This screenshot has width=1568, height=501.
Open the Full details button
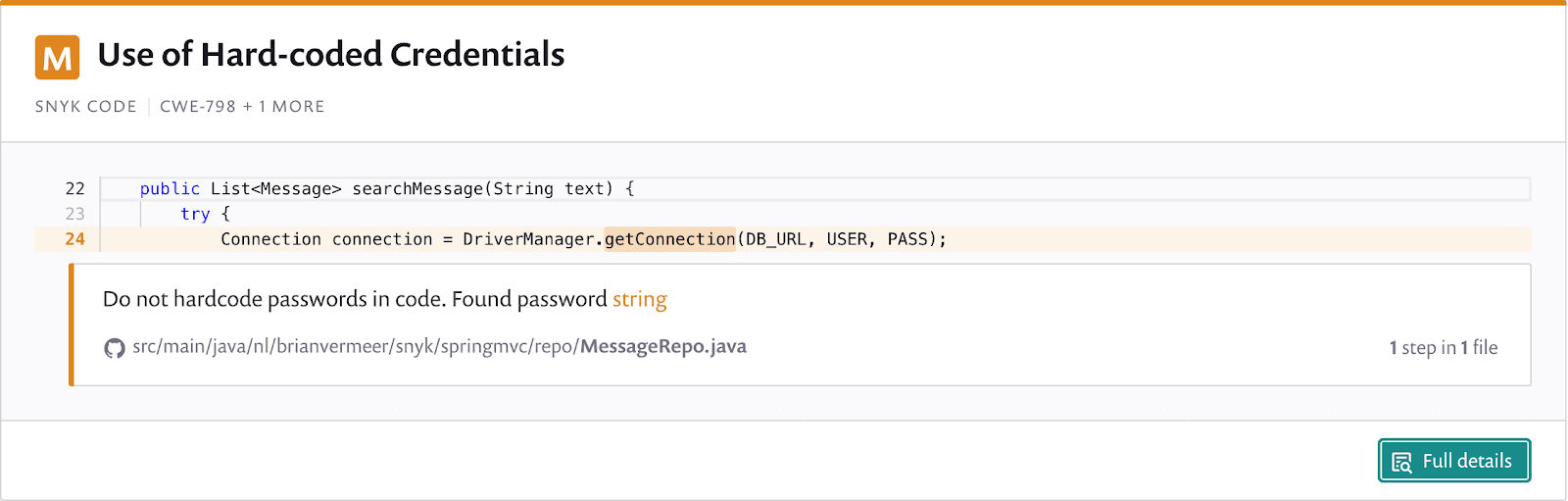pos(1454,461)
